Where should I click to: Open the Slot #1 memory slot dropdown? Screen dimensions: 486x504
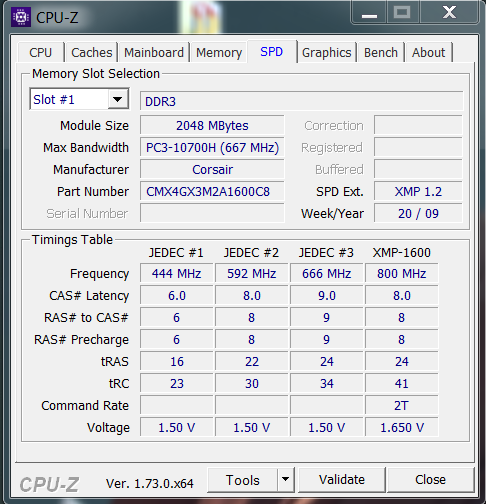pyautogui.click(x=79, y=99)
